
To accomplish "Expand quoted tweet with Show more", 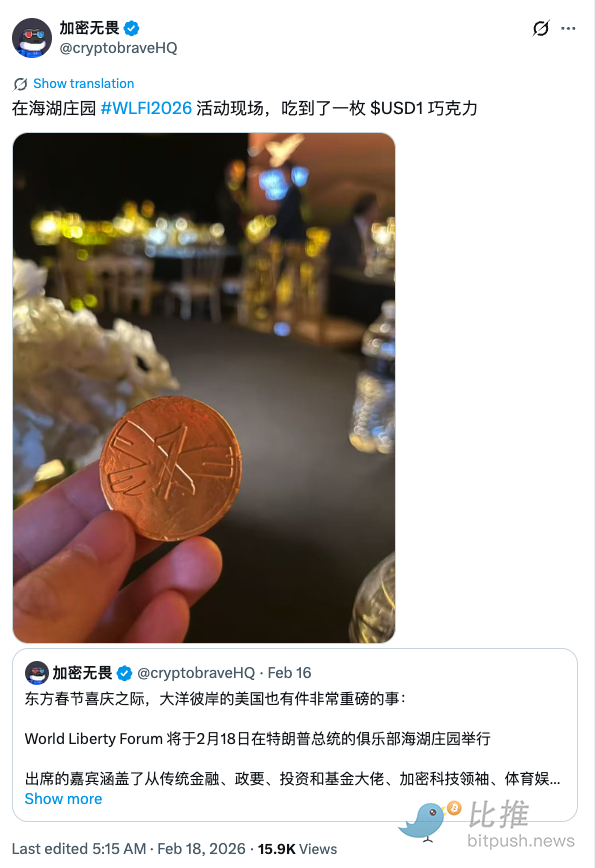I will tap(63, 799).
